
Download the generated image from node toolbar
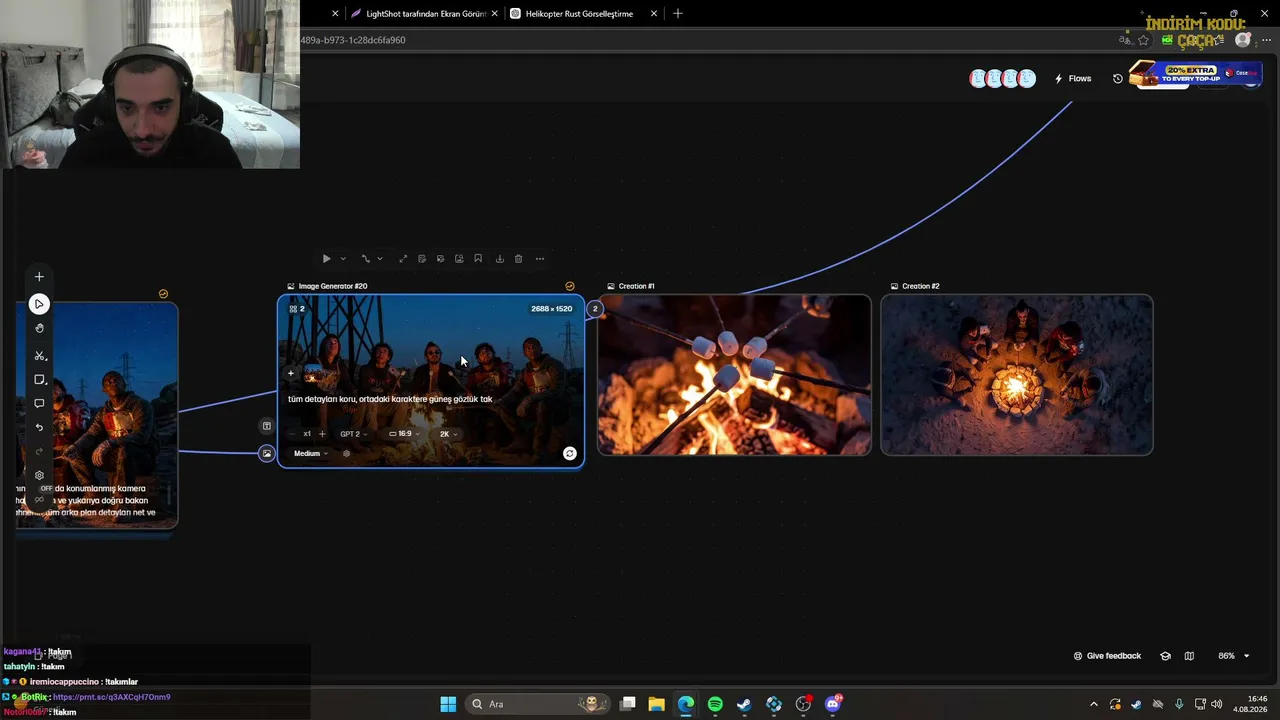click(x=499, y=259)
